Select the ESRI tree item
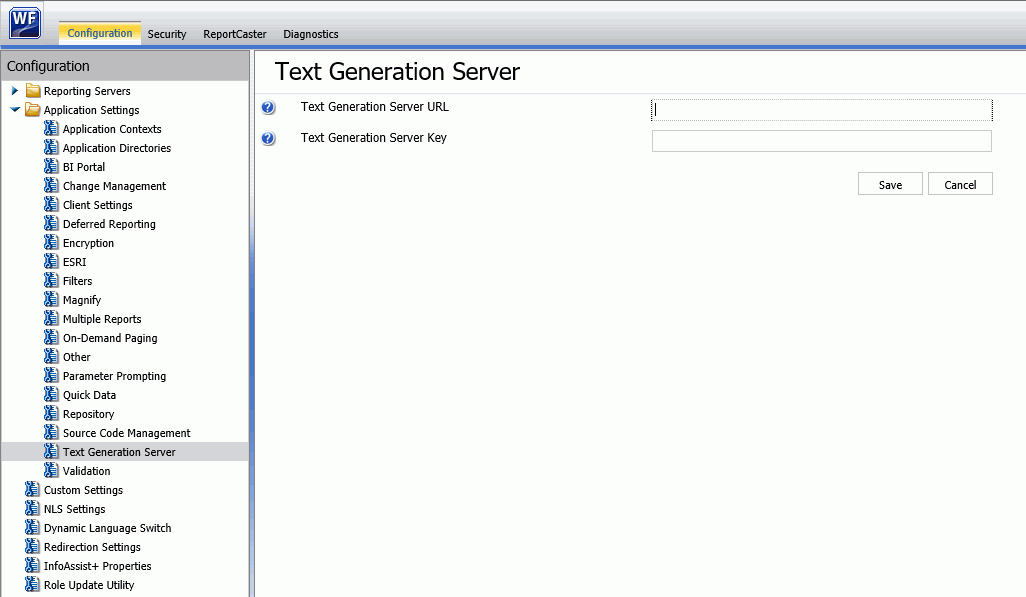The height and width of the screenshot is (597, 1026). pos(75,262)
